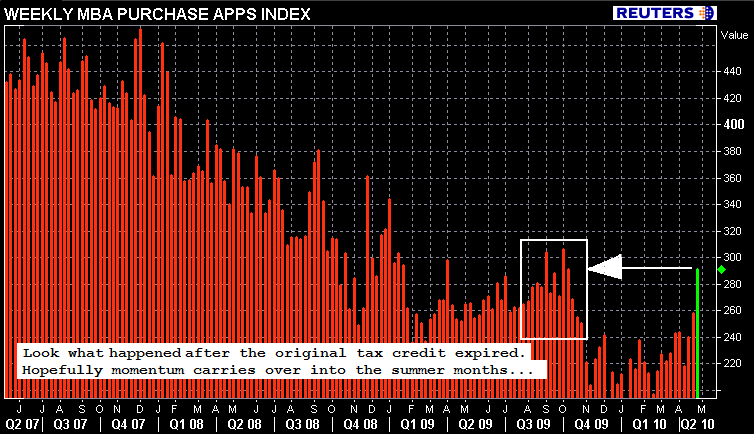Click the green diamond value marker

tap(722, 270)
